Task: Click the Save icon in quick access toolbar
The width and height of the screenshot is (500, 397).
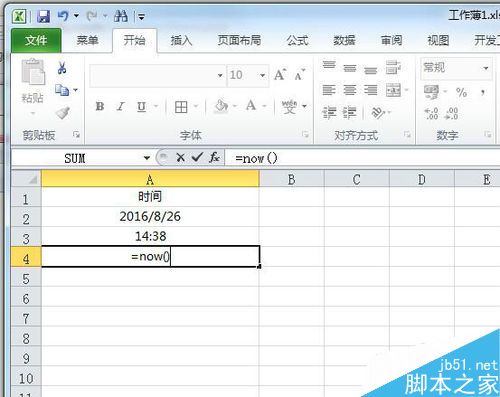Action: [44, 16]
